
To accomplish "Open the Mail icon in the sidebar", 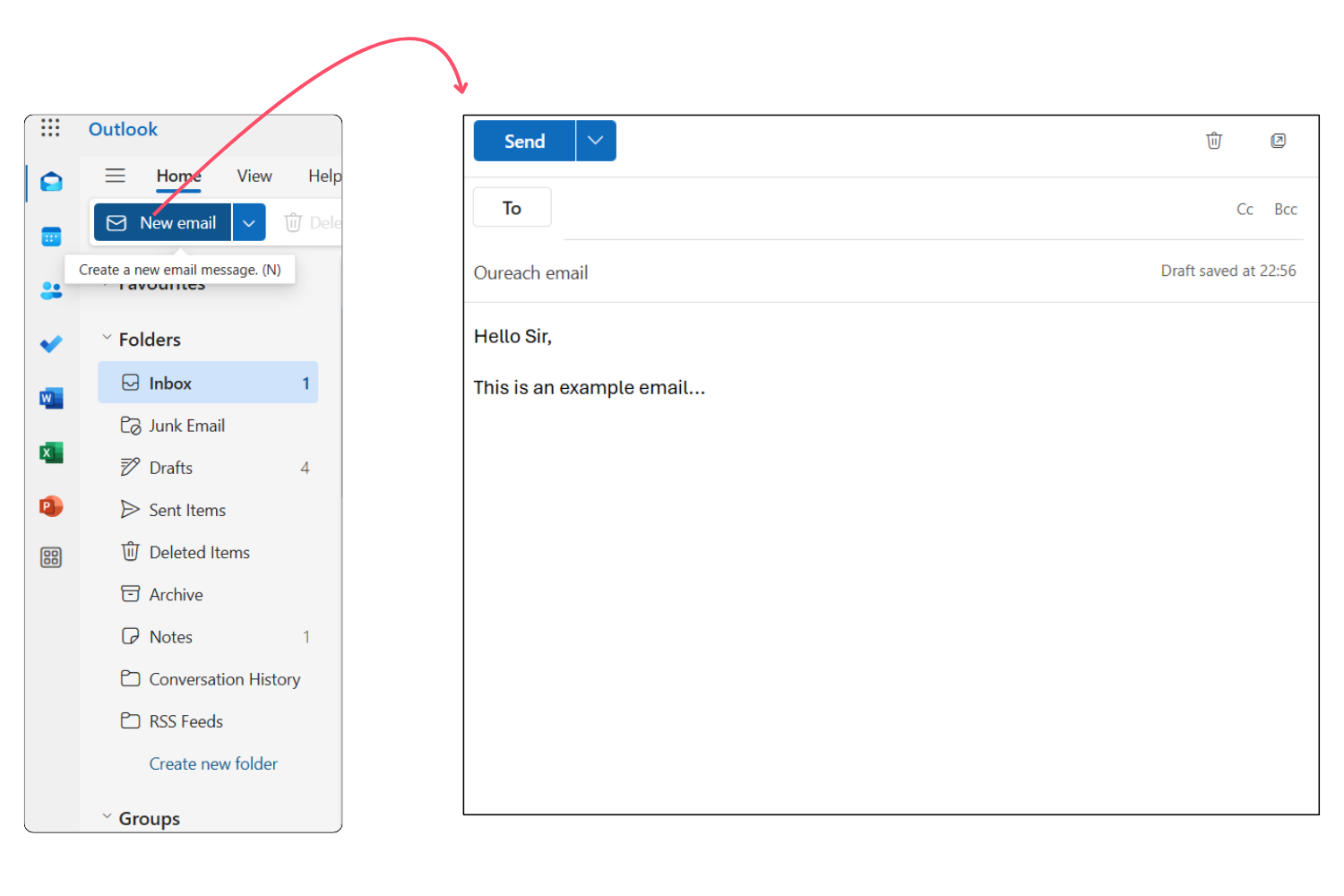I will (x=51, y=181).
